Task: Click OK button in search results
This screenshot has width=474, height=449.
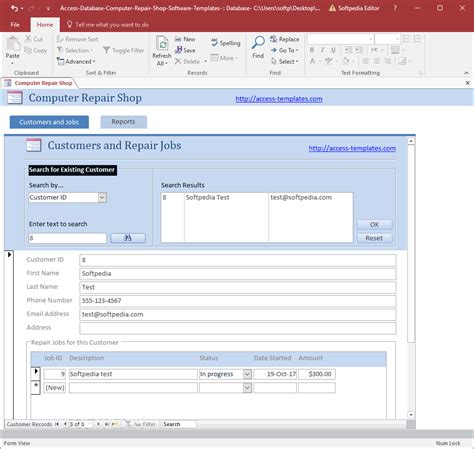Action: 374,224
